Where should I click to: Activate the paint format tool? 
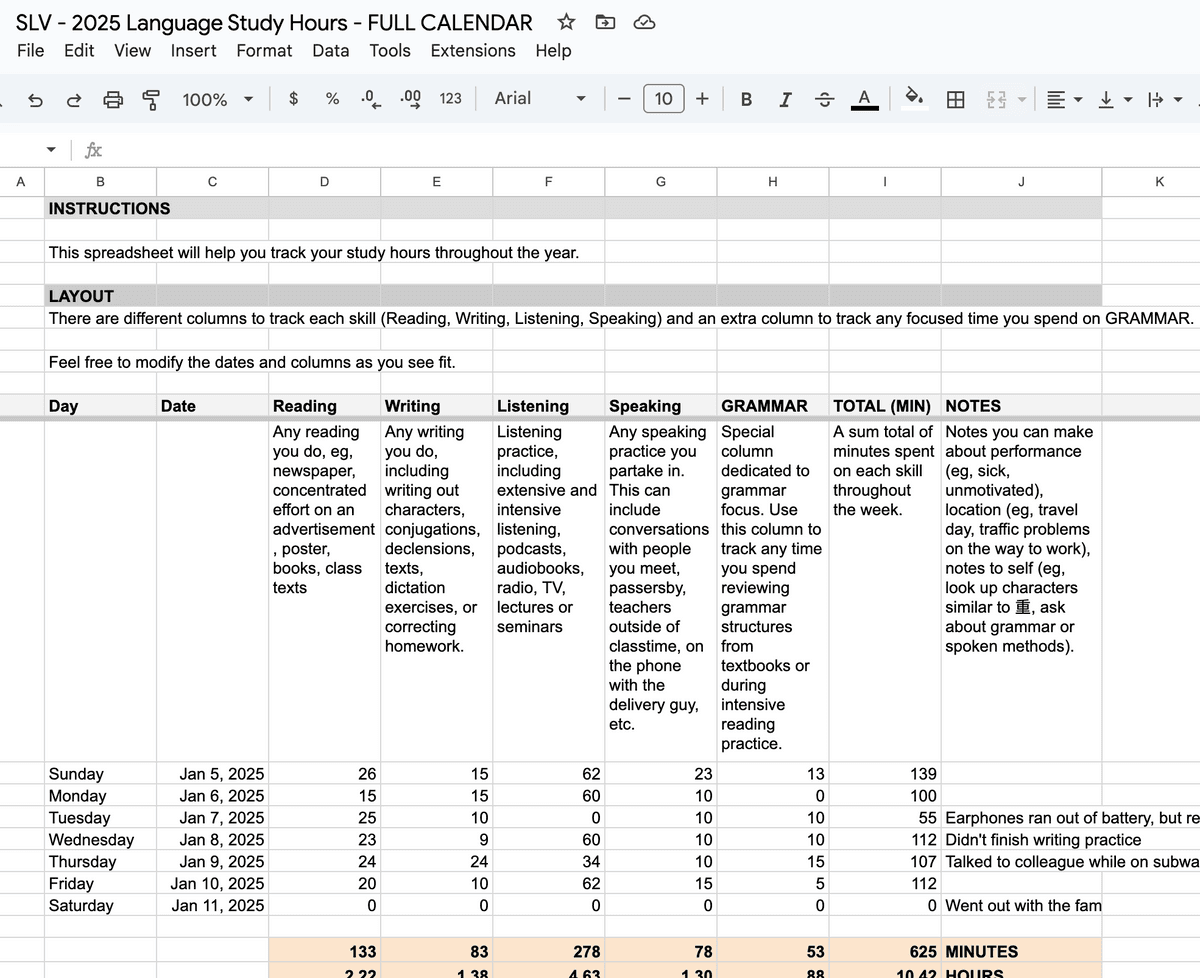[151, 99]
